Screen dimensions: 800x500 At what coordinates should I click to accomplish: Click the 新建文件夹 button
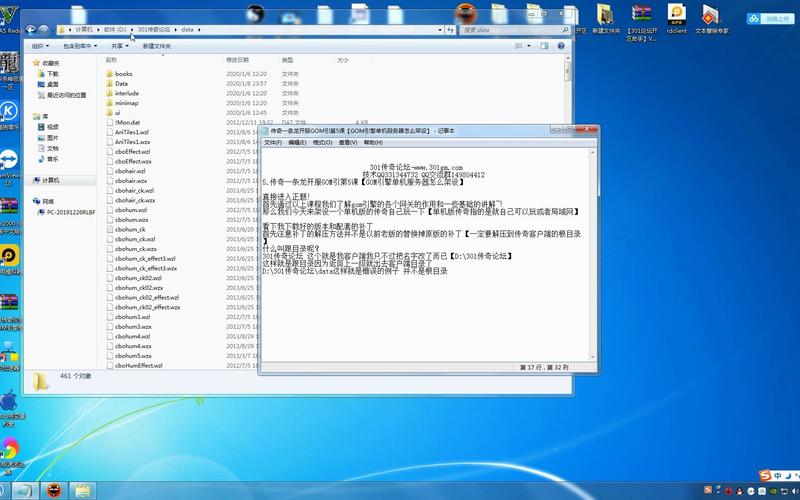coord(155,46)
